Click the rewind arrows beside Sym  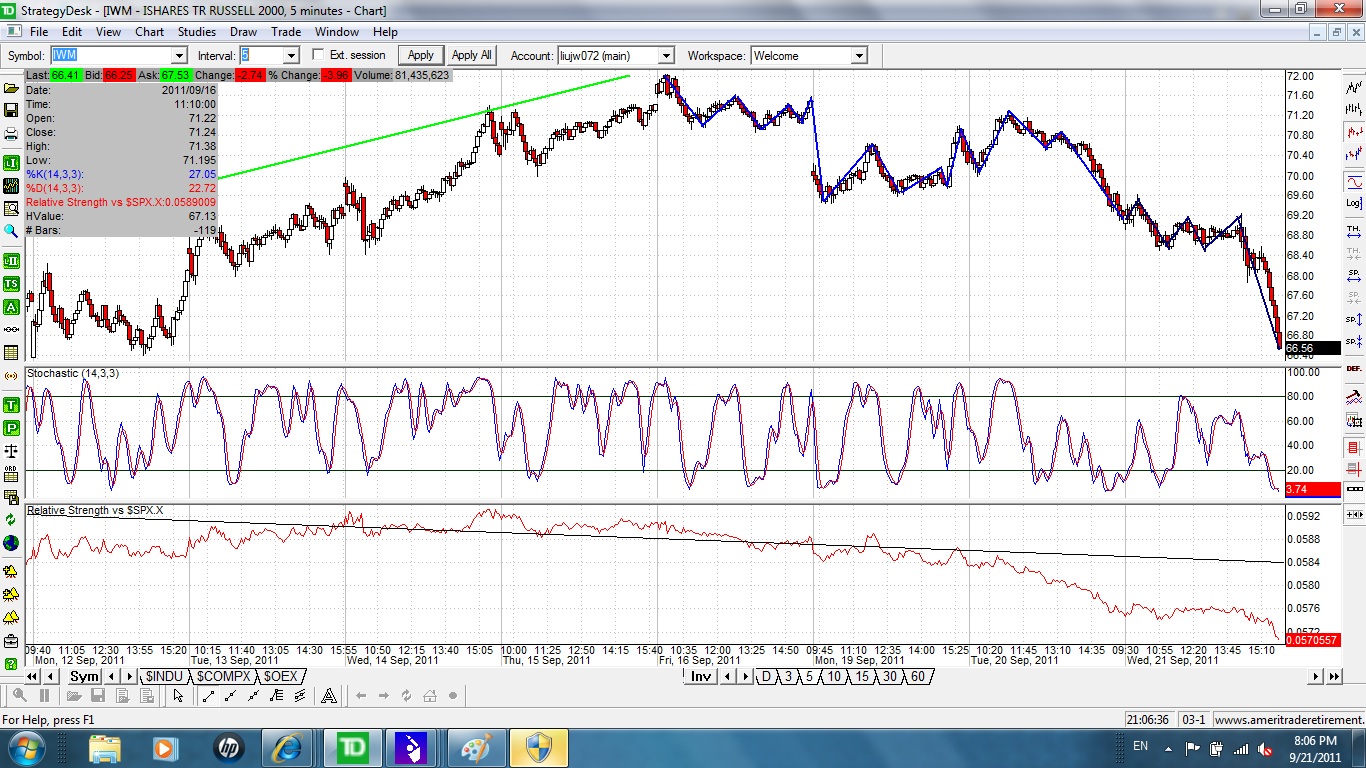[32, 677]
